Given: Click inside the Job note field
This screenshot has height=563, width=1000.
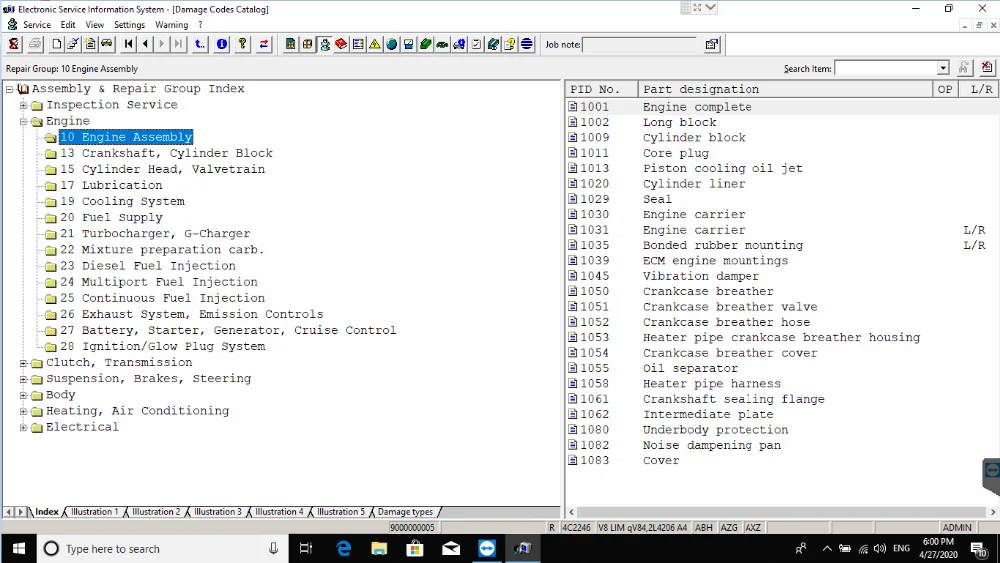Looking at the screenshot, I should (x=642, y=45).
